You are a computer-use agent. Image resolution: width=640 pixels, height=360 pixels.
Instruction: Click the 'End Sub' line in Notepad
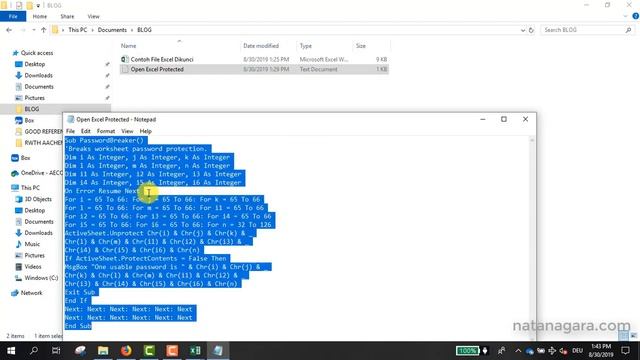(x=78, y=326)
